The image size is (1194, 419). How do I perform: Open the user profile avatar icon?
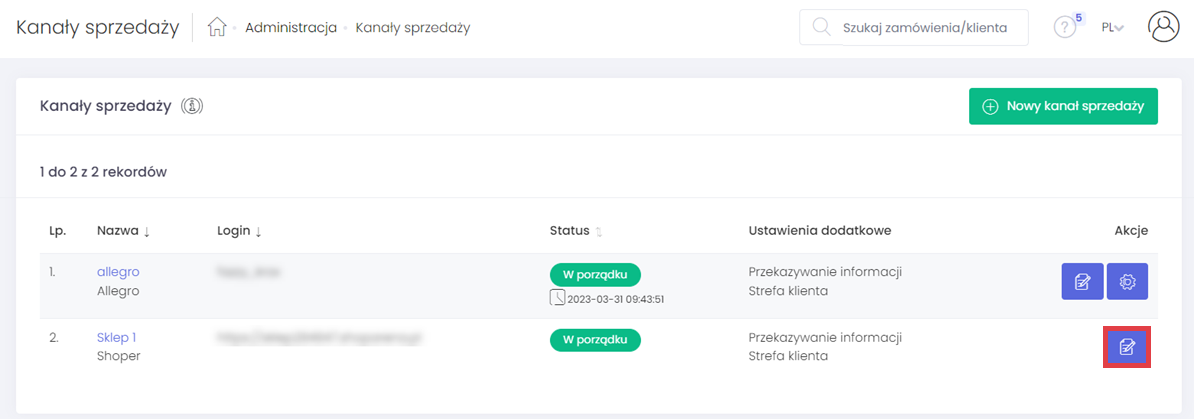[x=1164, y=28]
